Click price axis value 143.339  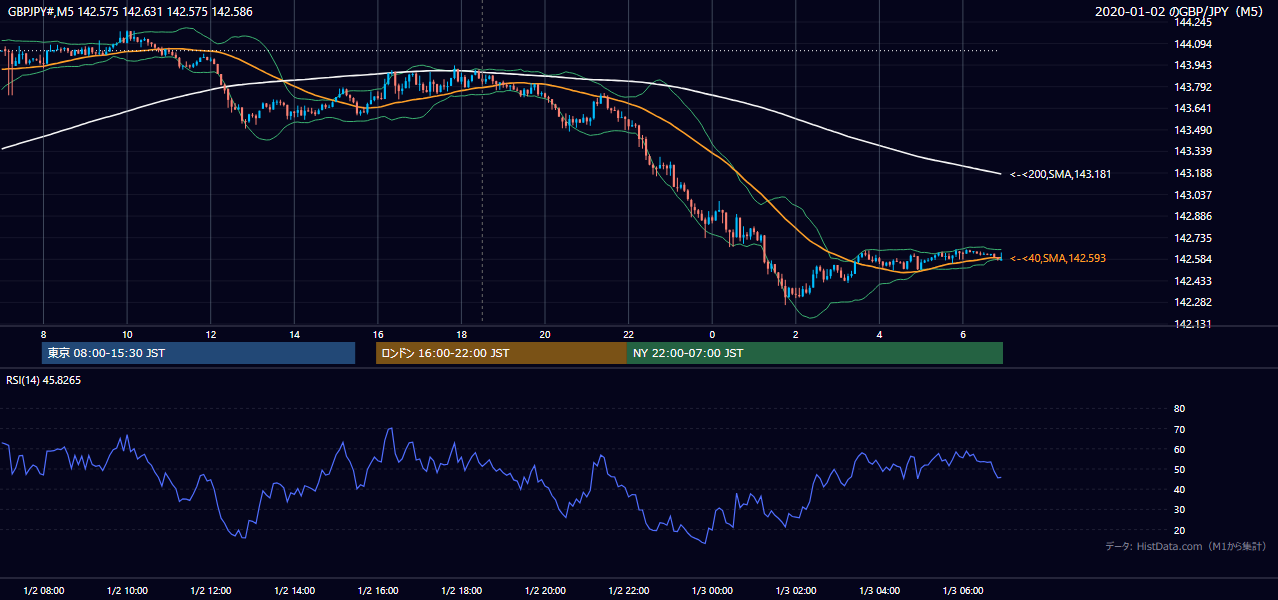click(1195, 151)
